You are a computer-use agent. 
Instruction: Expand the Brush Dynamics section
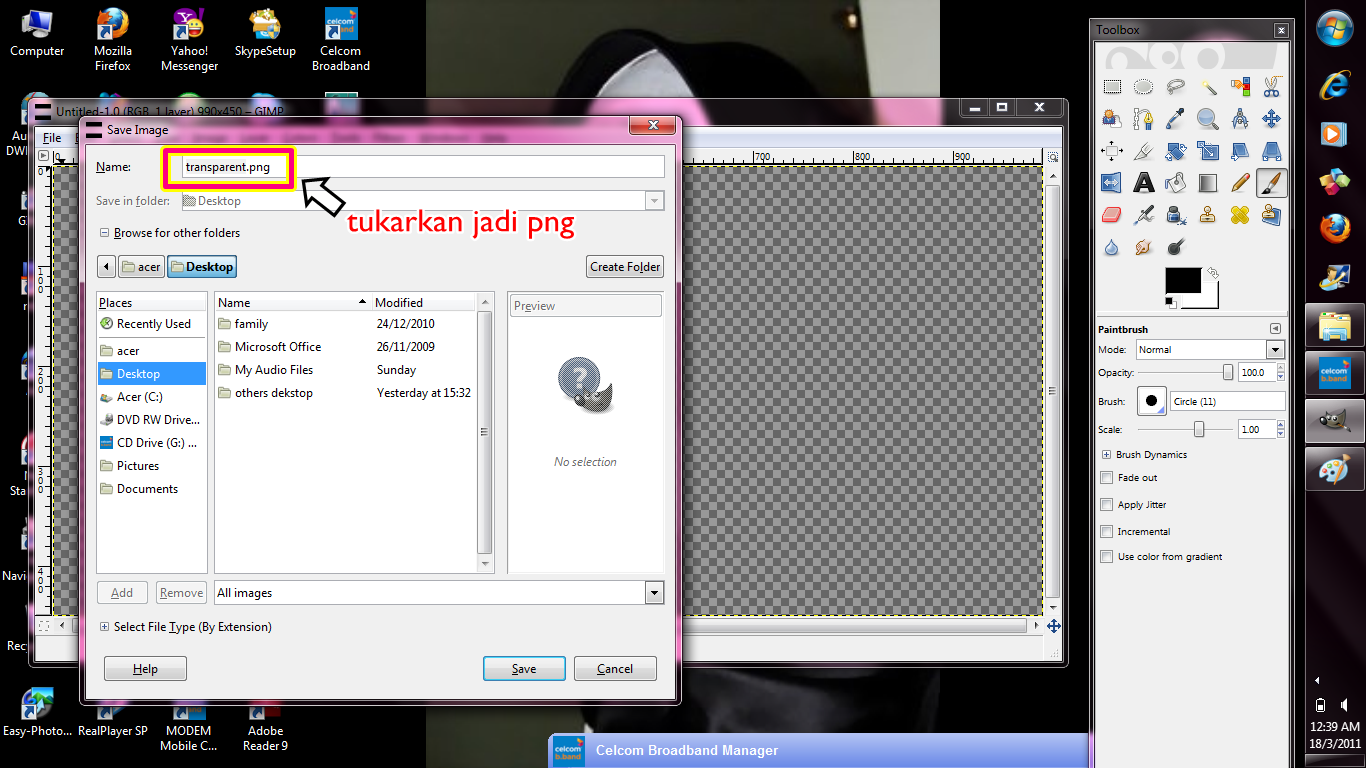[1107, 454]
